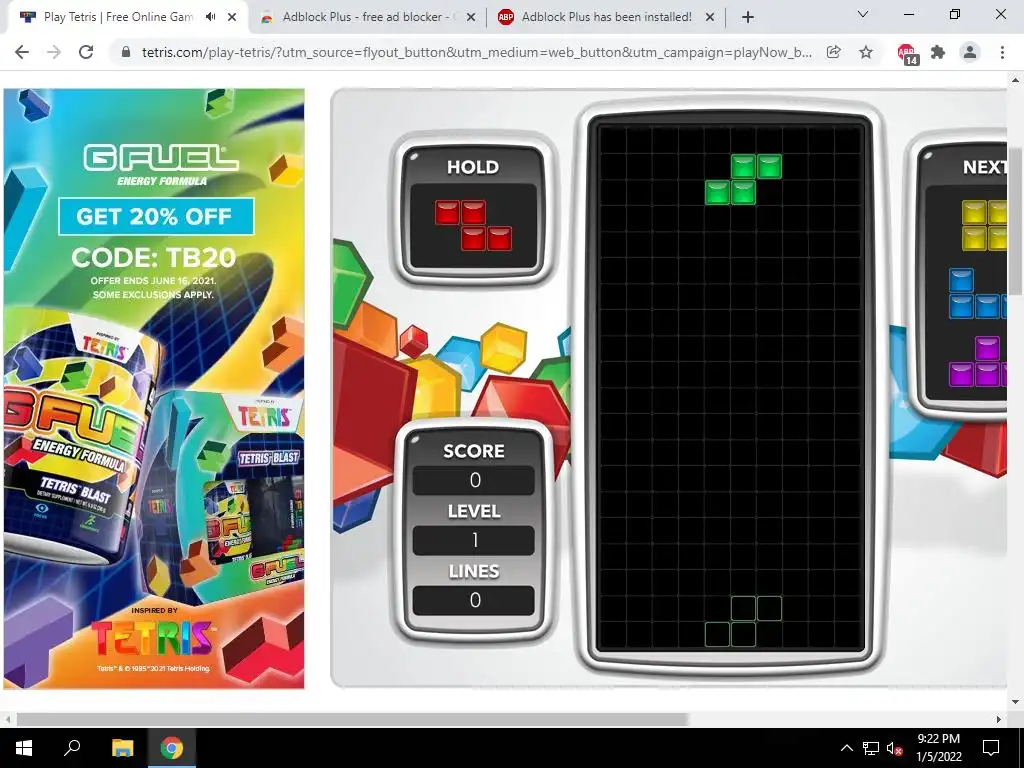Open the Chrome profile avatar
This screenshot has width=1024, height=768.
tap(970, 52)
